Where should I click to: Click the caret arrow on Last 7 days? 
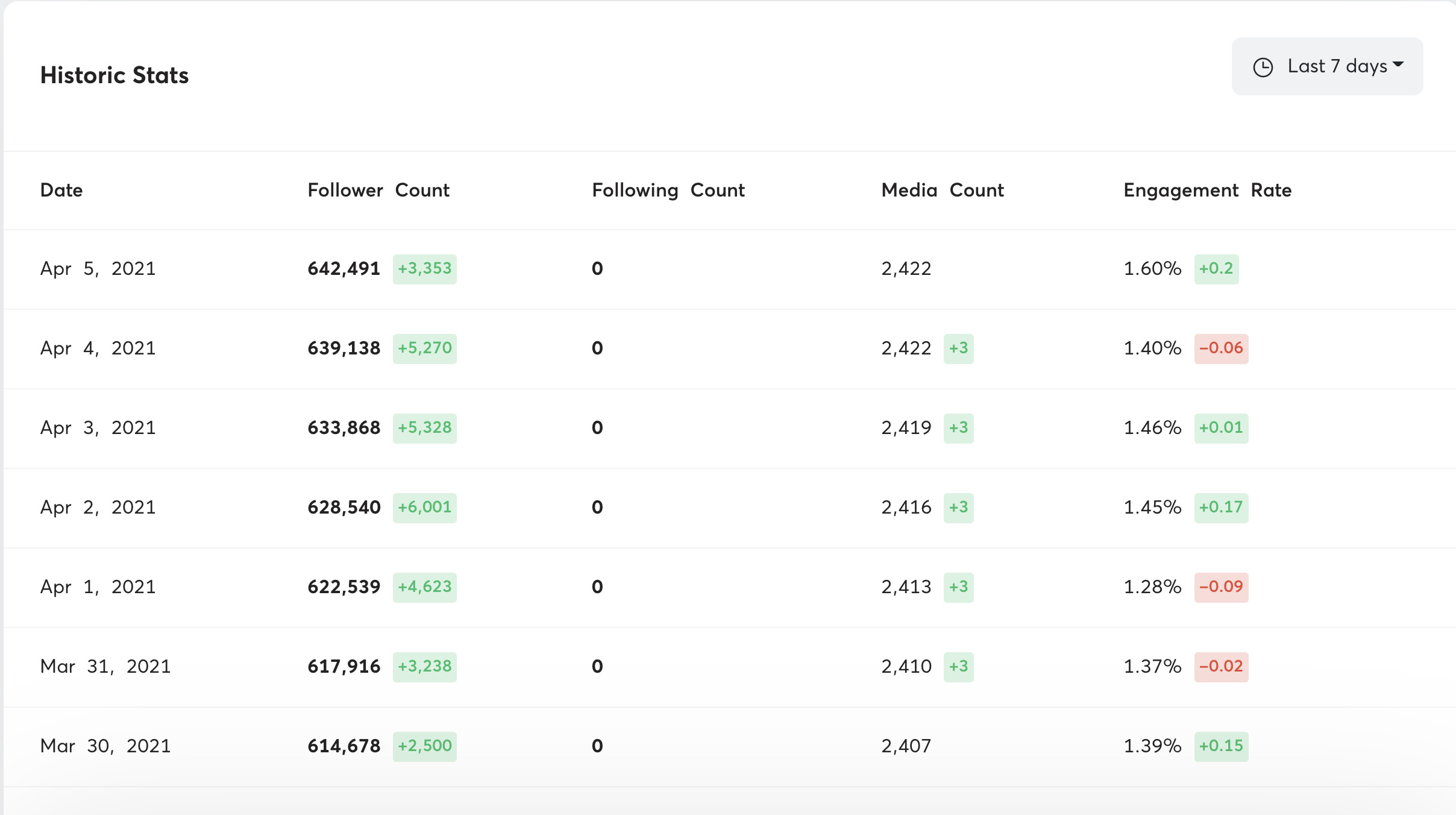pos(1398,65)
